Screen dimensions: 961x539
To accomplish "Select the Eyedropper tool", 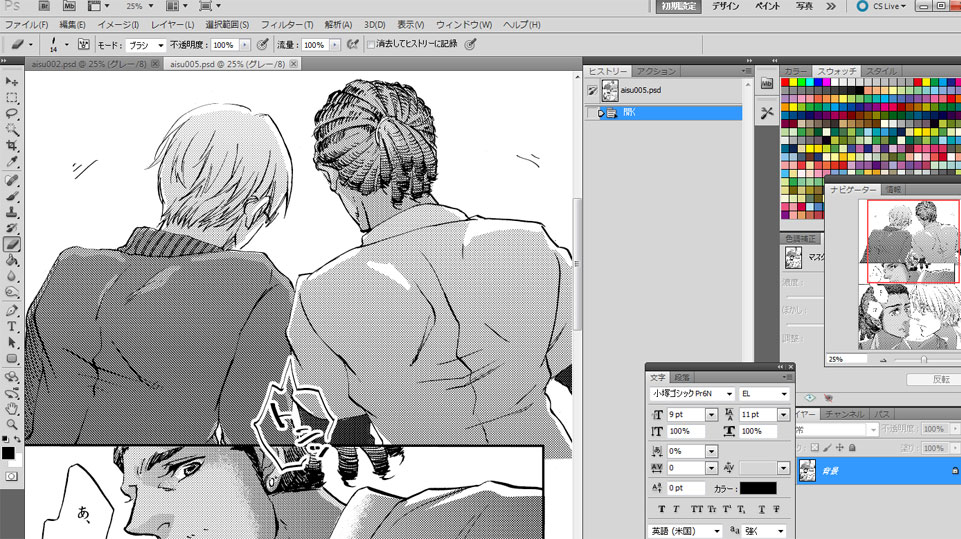I will pos(12,162).
